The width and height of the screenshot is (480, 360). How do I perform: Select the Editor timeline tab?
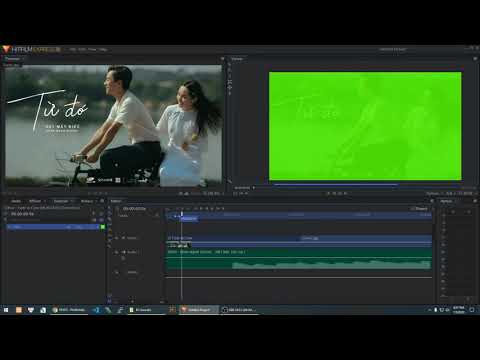(116, 201)
